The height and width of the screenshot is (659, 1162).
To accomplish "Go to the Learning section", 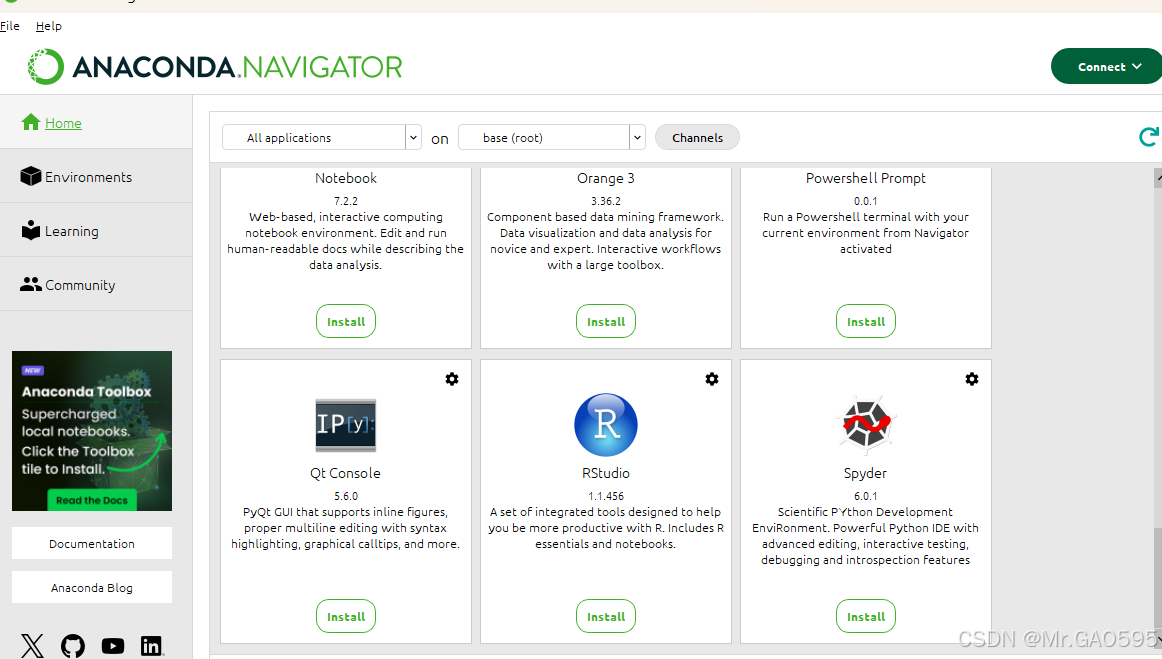I will (x=70, y=230).
